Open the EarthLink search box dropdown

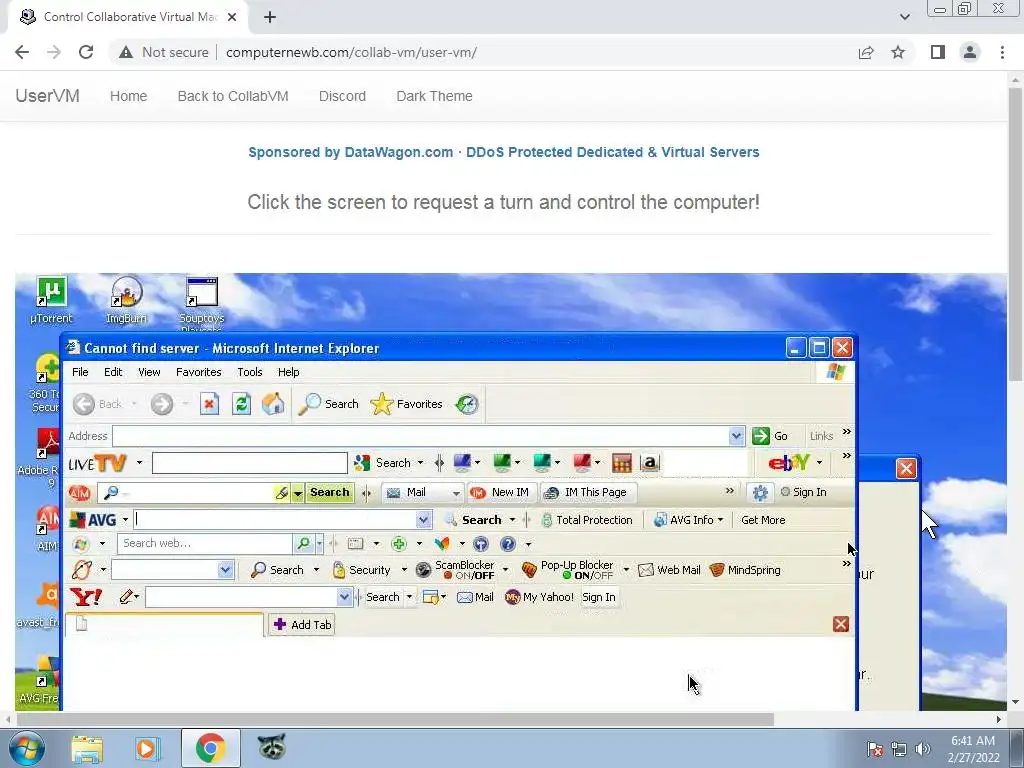tap(225, 569)
